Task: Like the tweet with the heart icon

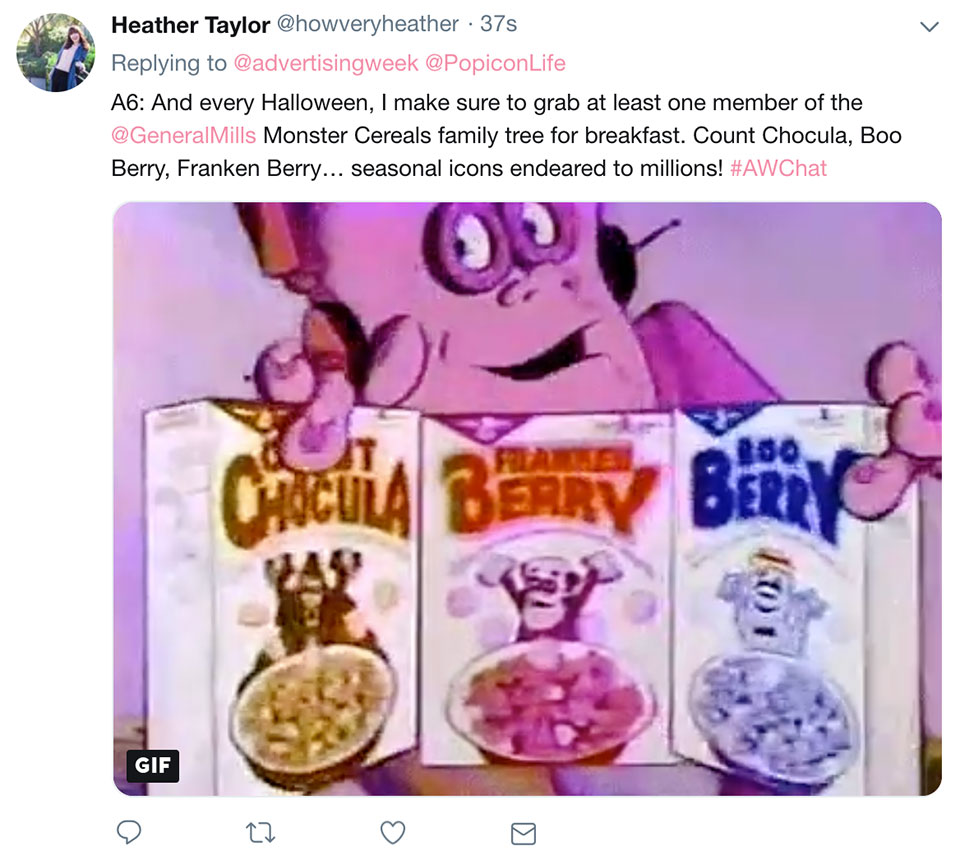Action: 393,832
